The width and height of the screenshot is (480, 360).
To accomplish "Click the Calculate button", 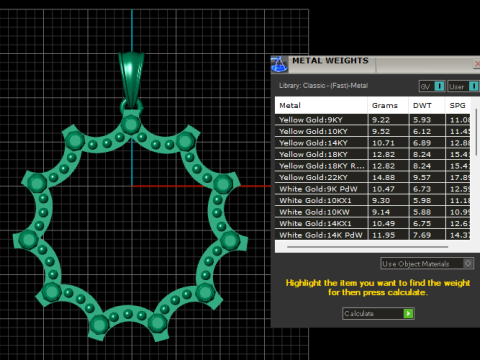I will tap(378, 313).
